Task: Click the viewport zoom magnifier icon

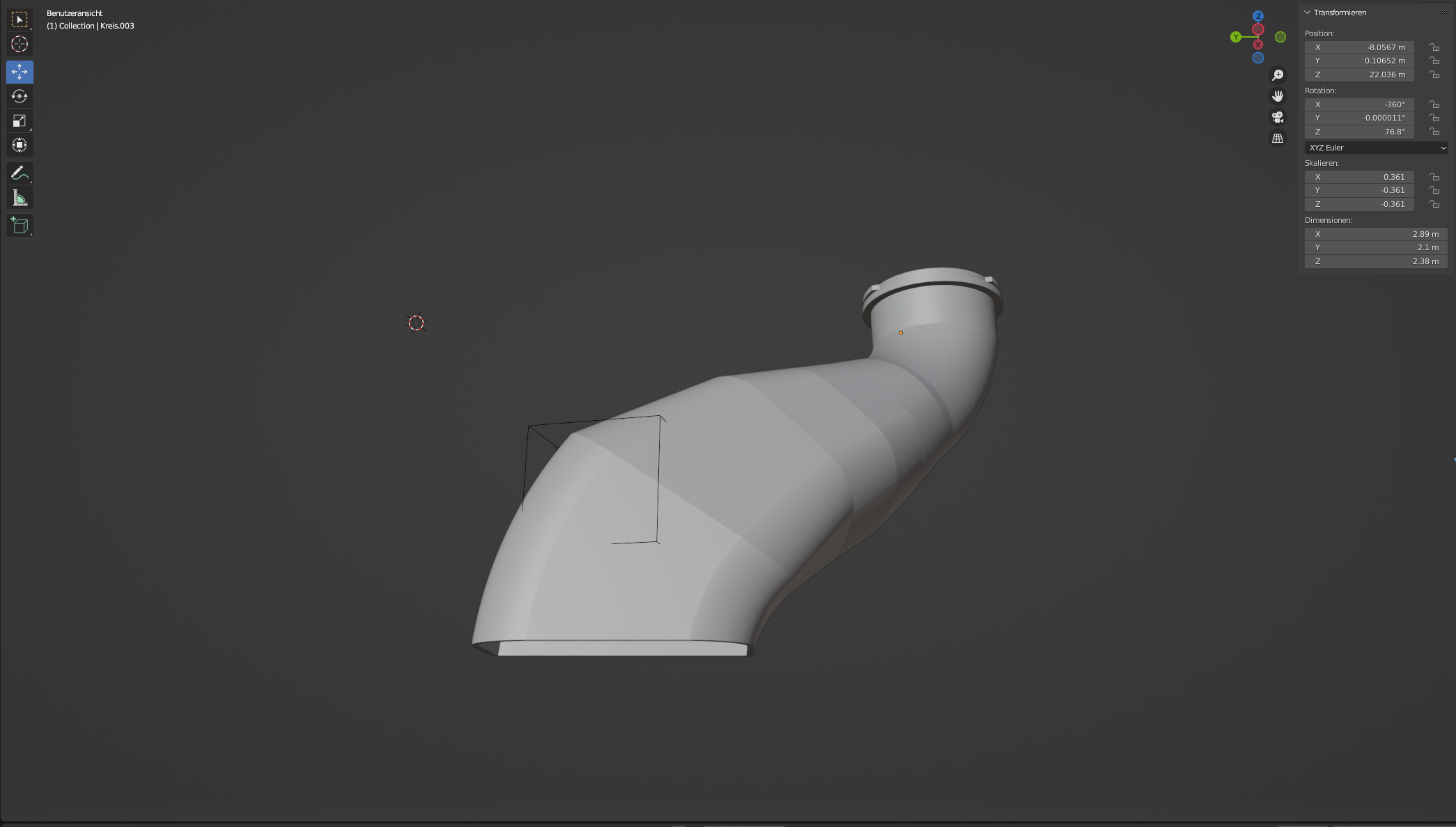Action: (1278, 75)
